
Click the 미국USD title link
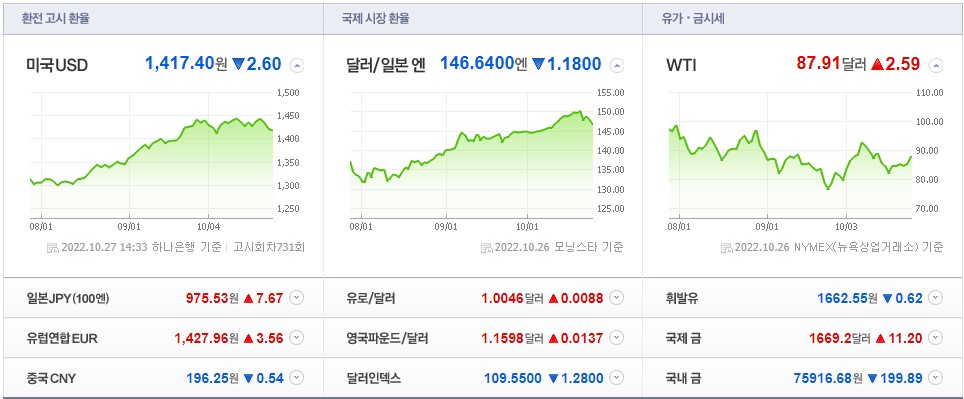[57, 65]
